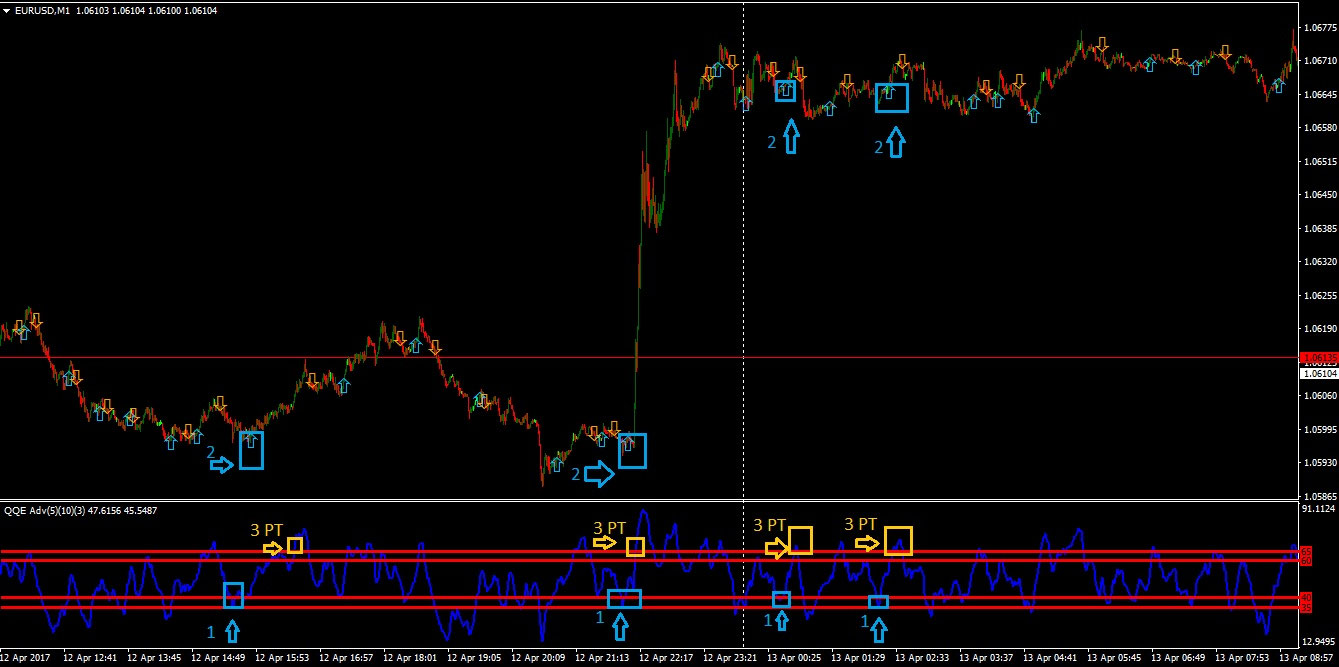Click the yellow '3 PT' right arrow icon
The width and height of the screenshot is (1339, 667).
coord(271,546)
